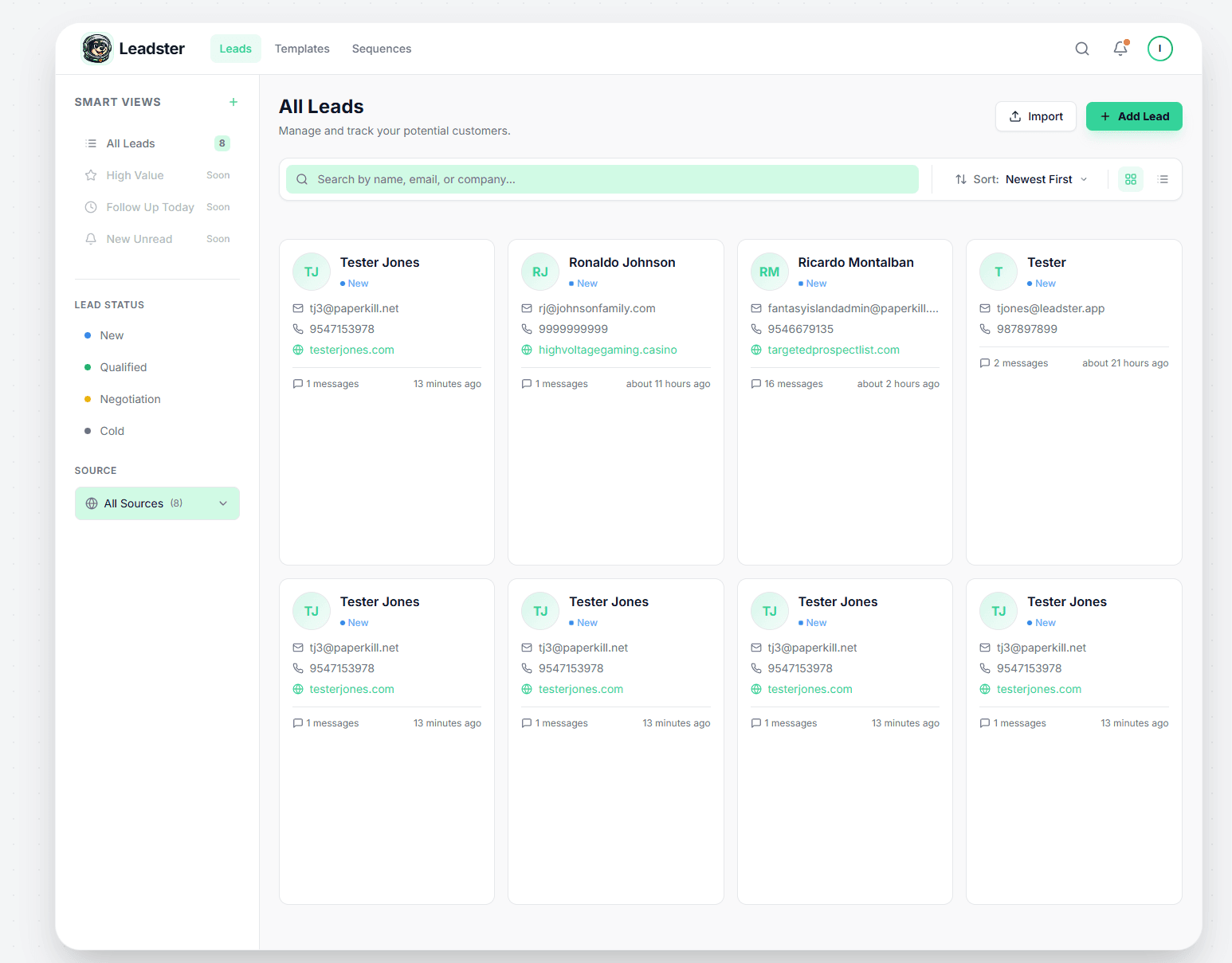Select the grid view icon
Image resolution: width=1232 pixels, height=963 pixels.
click(1130, 178)
